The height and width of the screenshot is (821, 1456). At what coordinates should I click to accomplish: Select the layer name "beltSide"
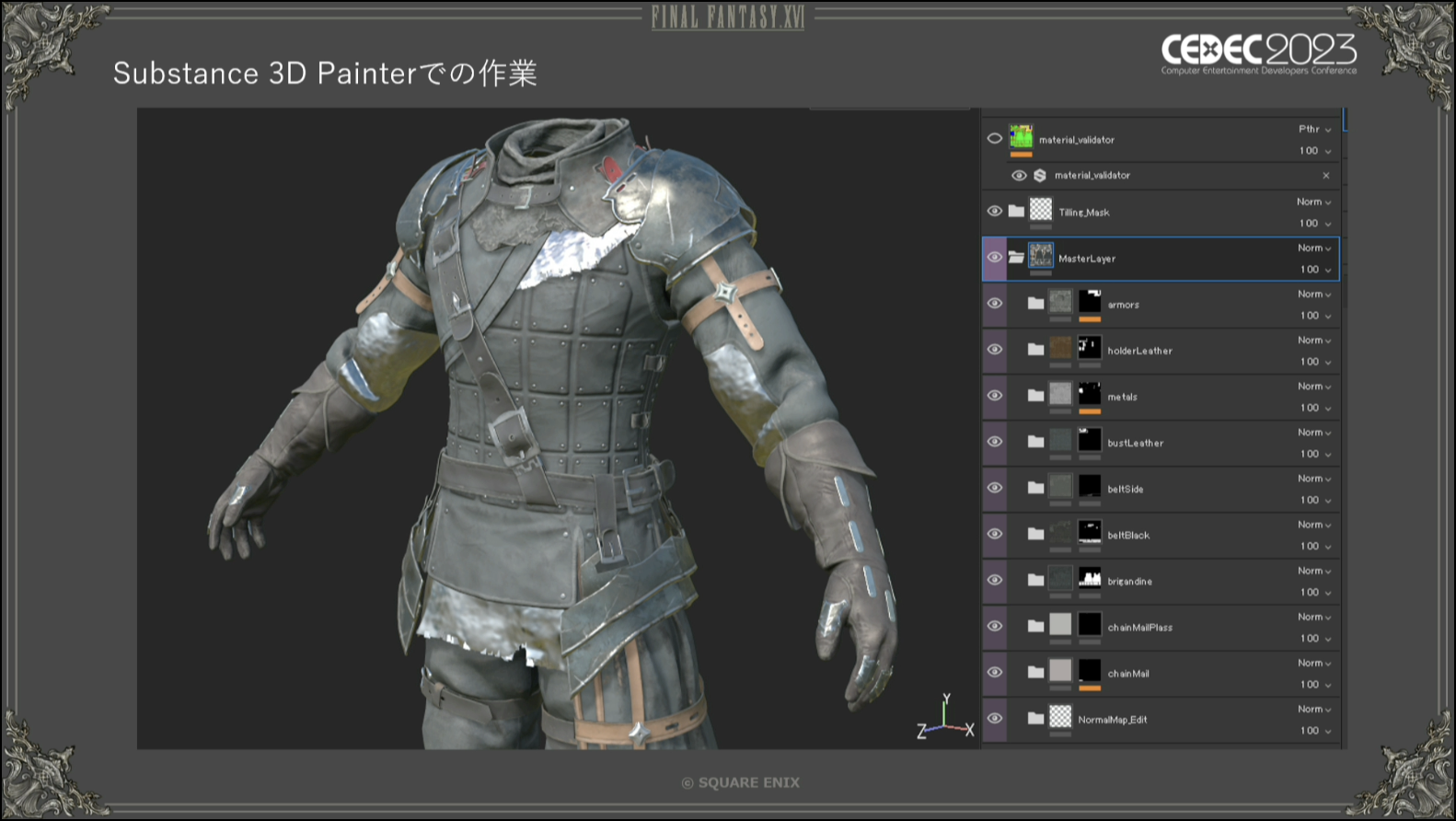click(1126, 489)
